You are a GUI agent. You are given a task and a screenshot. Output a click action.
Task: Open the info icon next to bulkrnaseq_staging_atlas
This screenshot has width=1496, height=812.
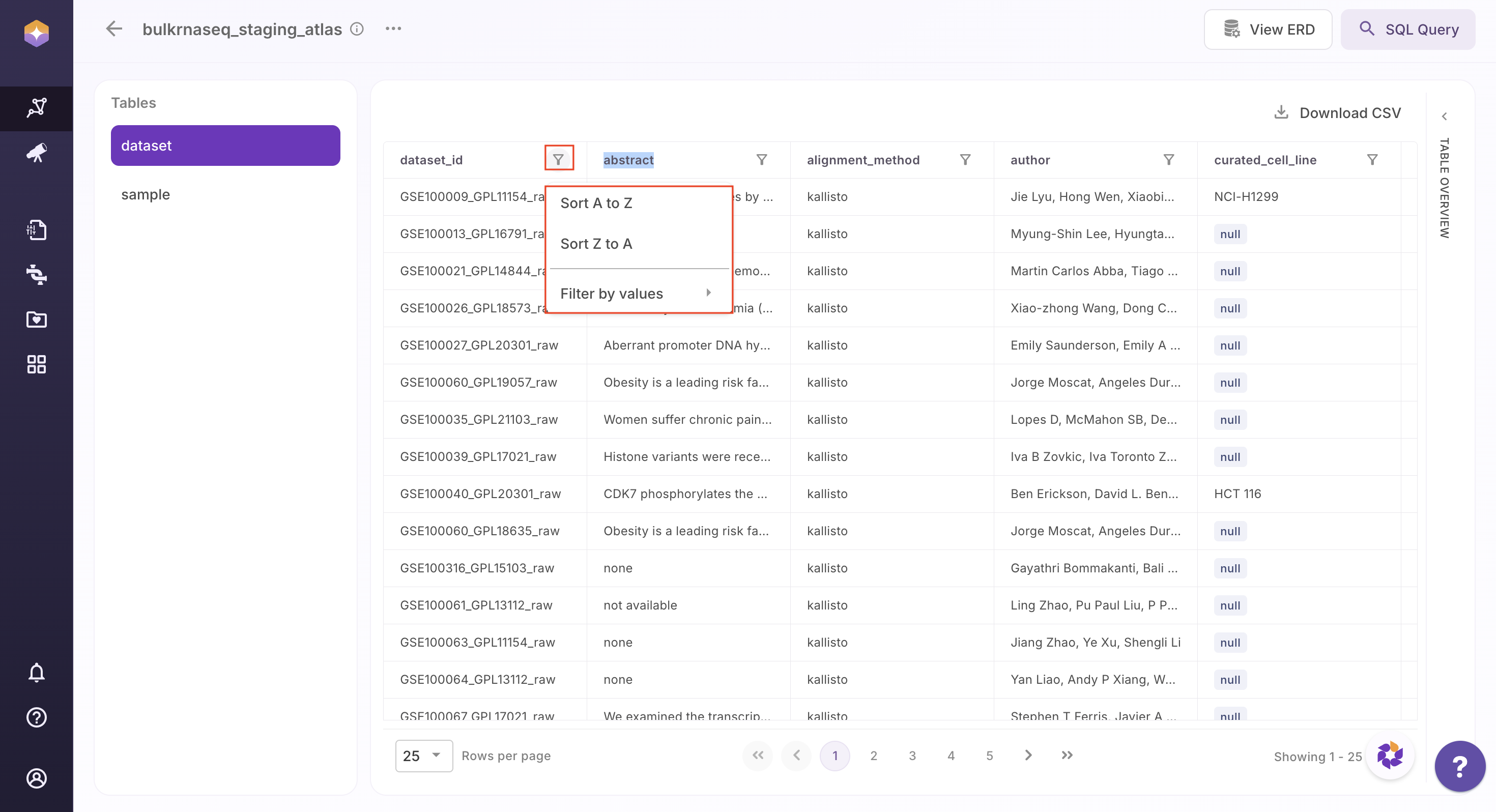point(357,28)
